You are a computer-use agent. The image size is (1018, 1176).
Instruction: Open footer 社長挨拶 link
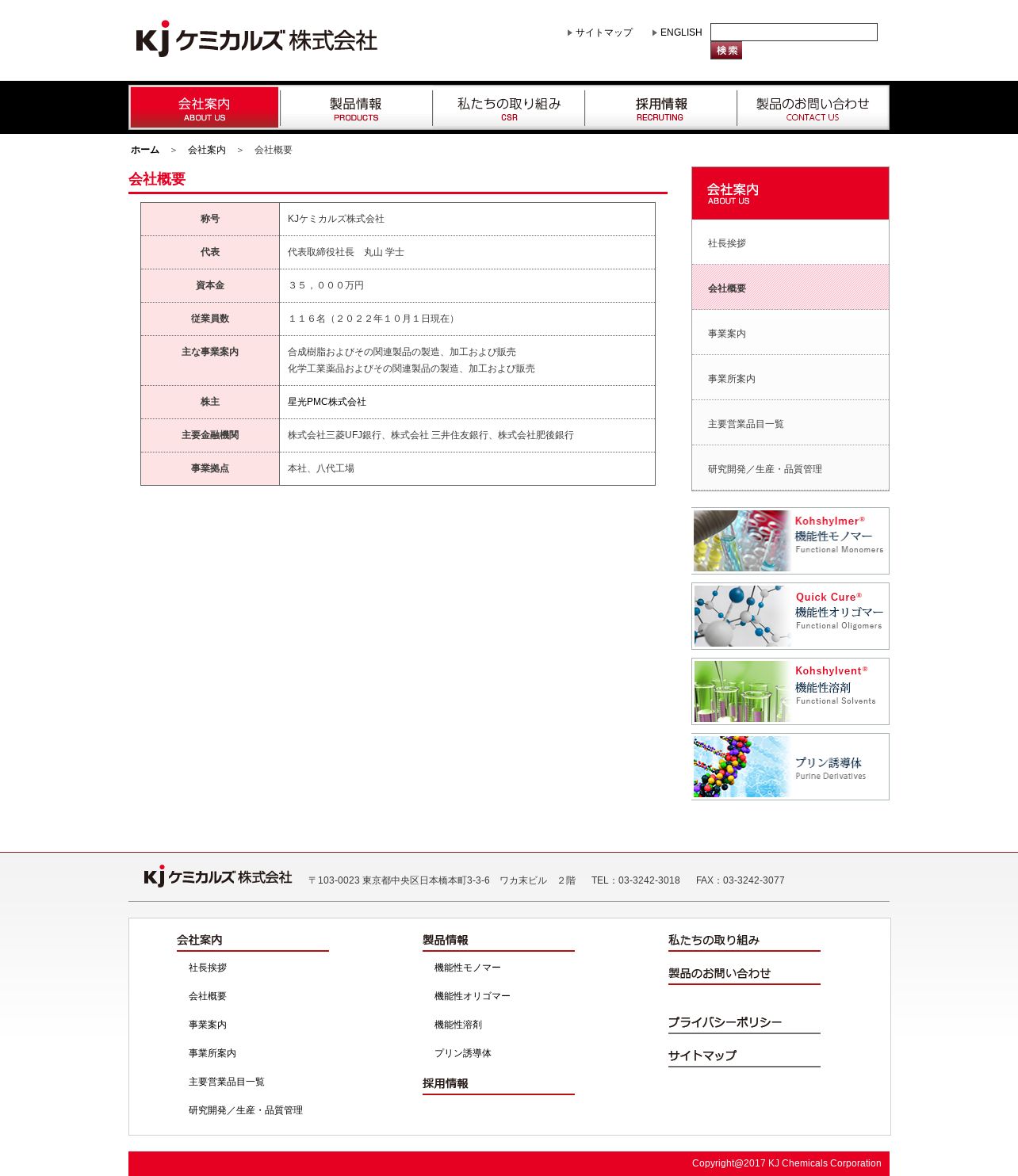(208, 968)
